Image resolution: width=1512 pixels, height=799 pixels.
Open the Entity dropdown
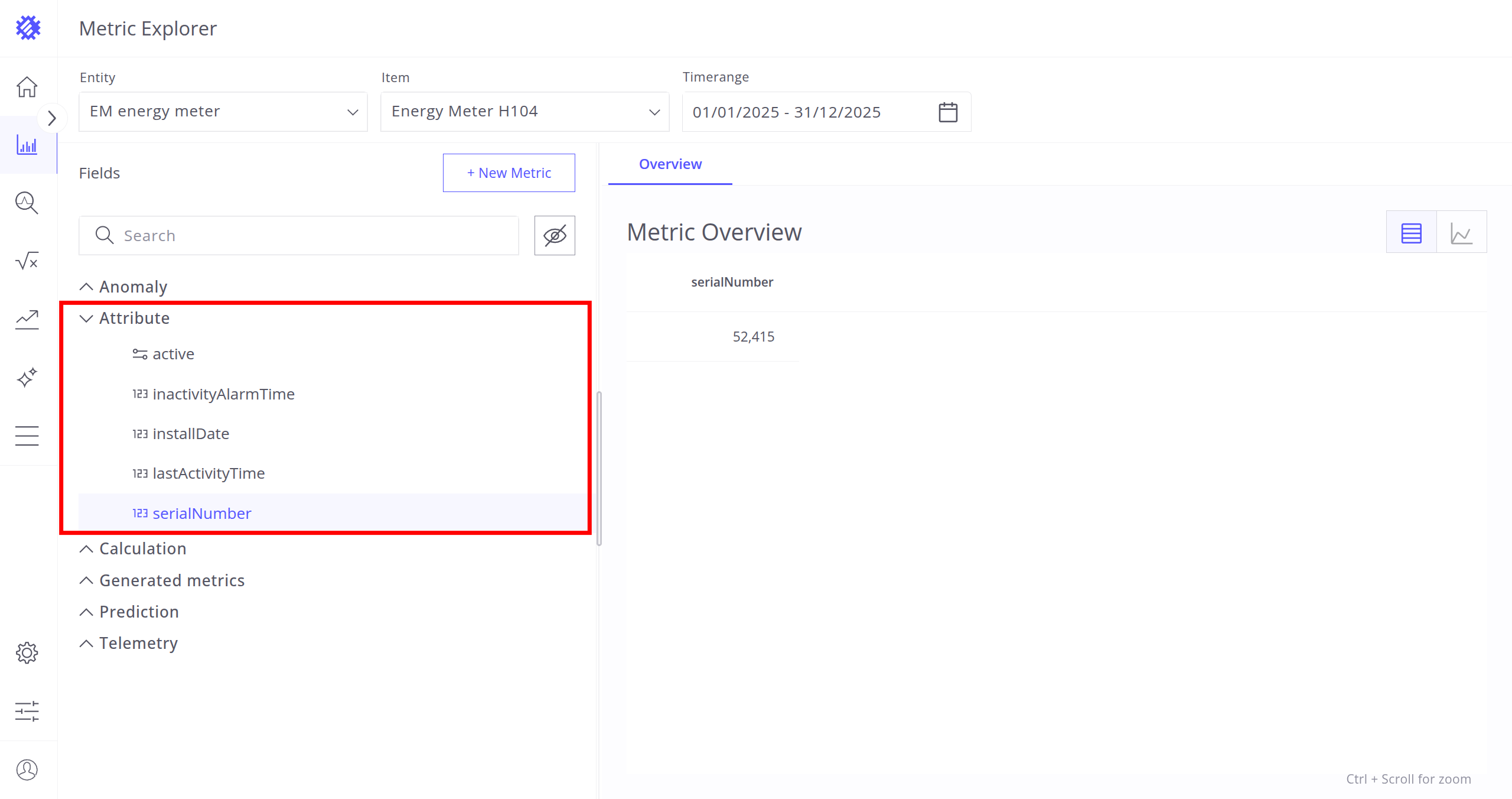tap(223, 112)
